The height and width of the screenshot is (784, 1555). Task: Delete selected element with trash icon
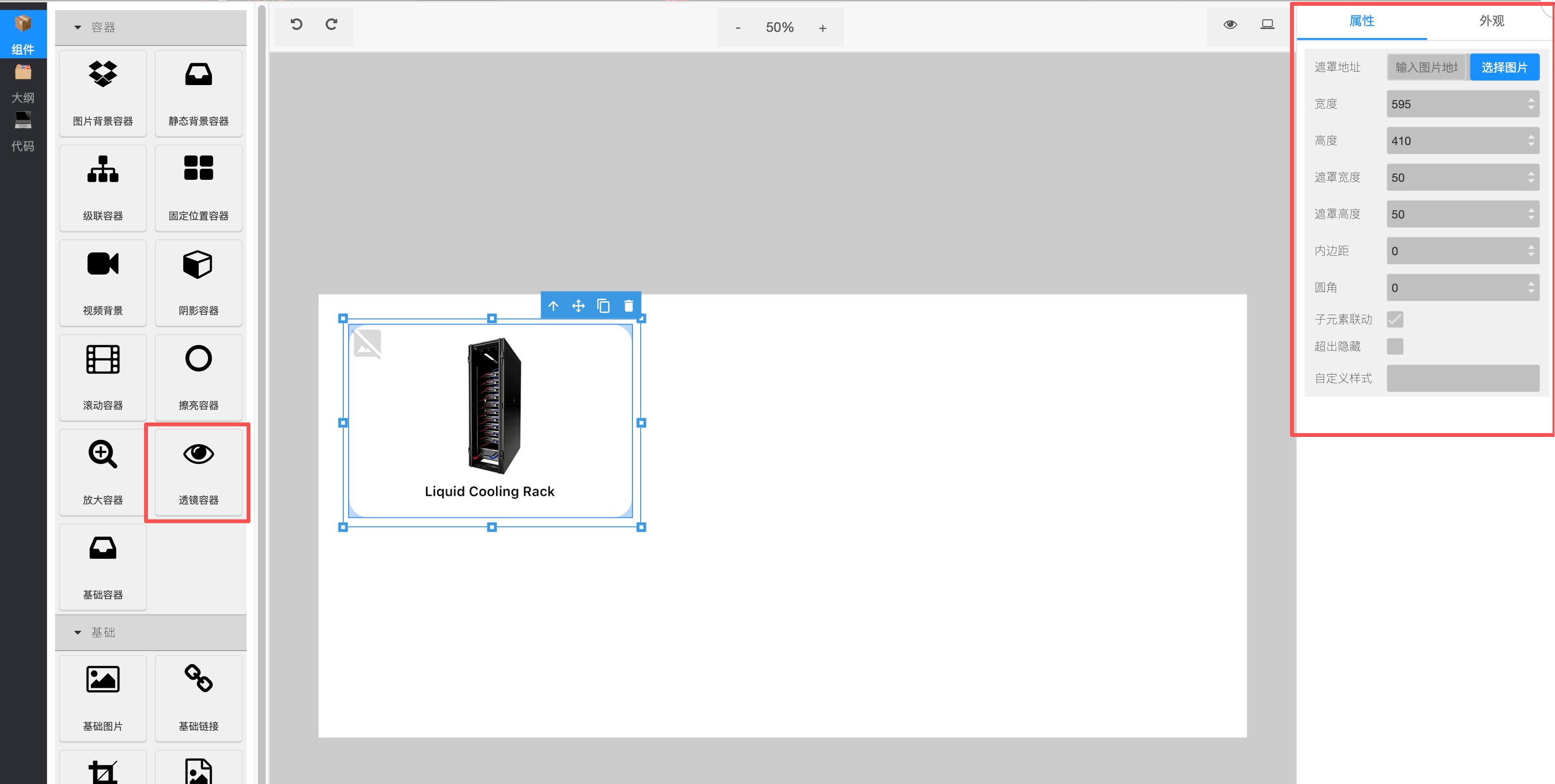(x=629, y=306)
